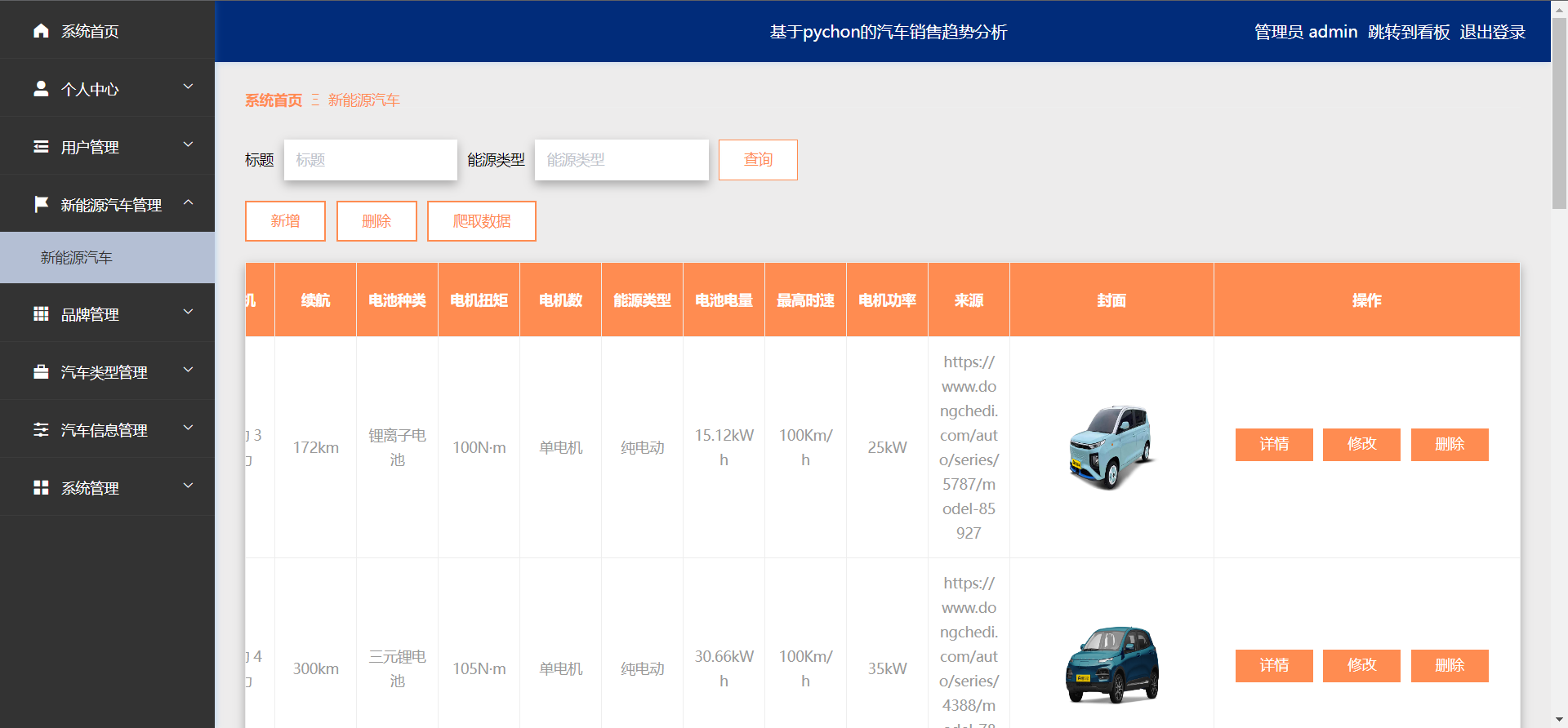
Task: Click the 能源类型 column header
Action: click(642, 300)
